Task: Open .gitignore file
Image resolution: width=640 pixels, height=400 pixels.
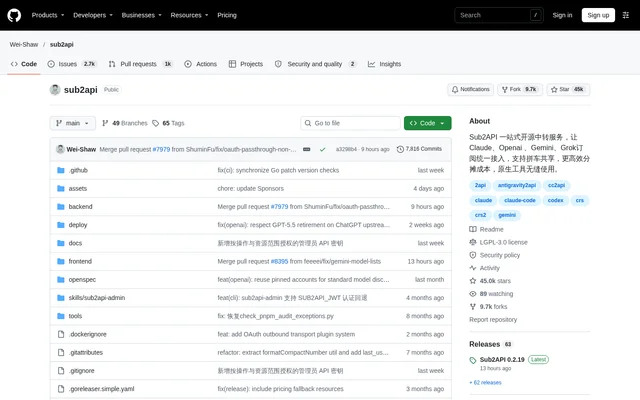Action: [81, 371]
